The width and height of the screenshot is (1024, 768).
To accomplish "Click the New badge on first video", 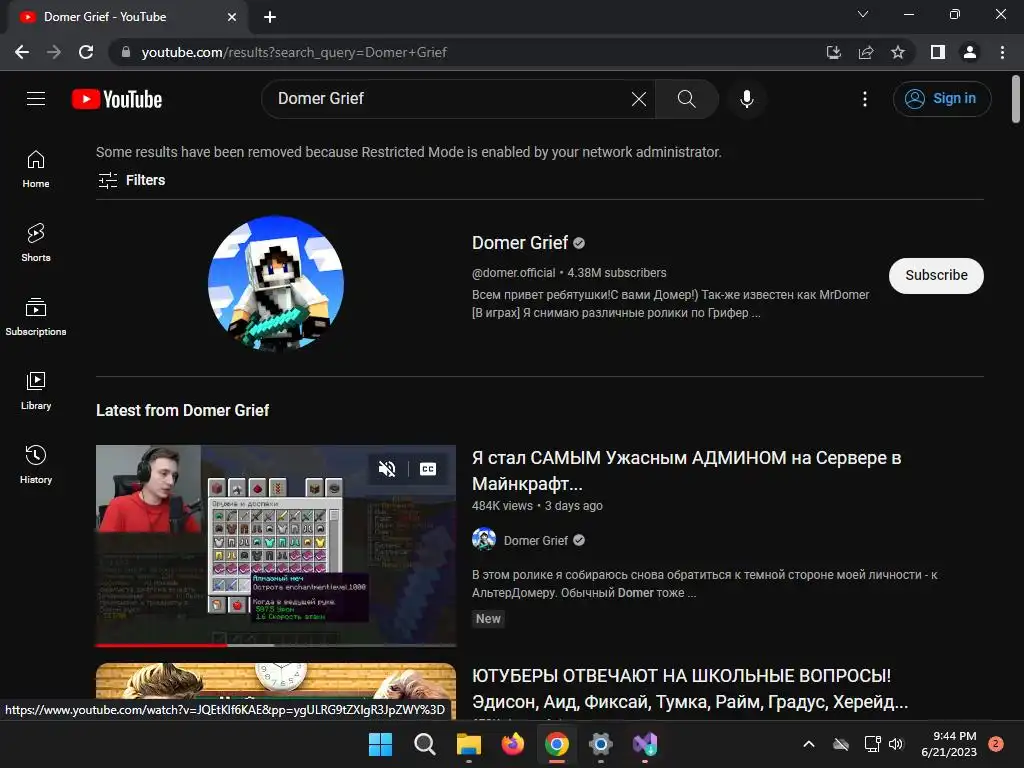I will 488,619.
